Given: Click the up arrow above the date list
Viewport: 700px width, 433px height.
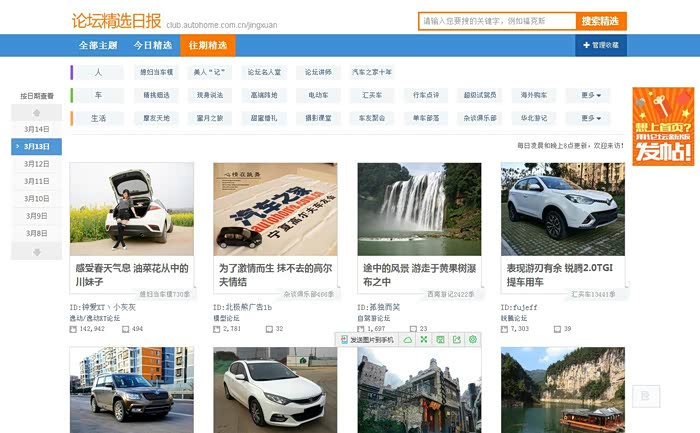Looking at the screenshot, I should (37, 113).
